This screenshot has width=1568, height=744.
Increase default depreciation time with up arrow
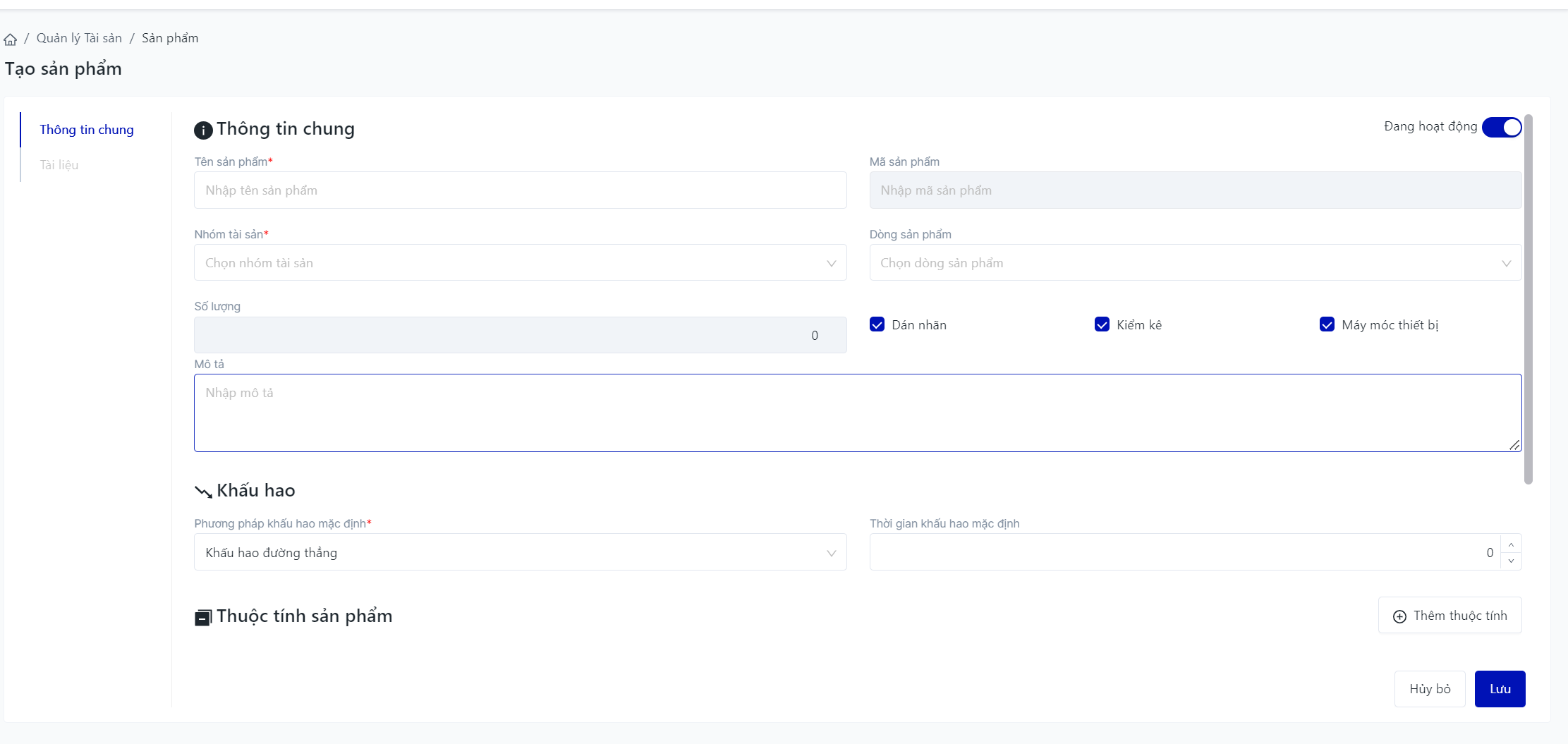pyautogui.click(x=1511, y=544)
